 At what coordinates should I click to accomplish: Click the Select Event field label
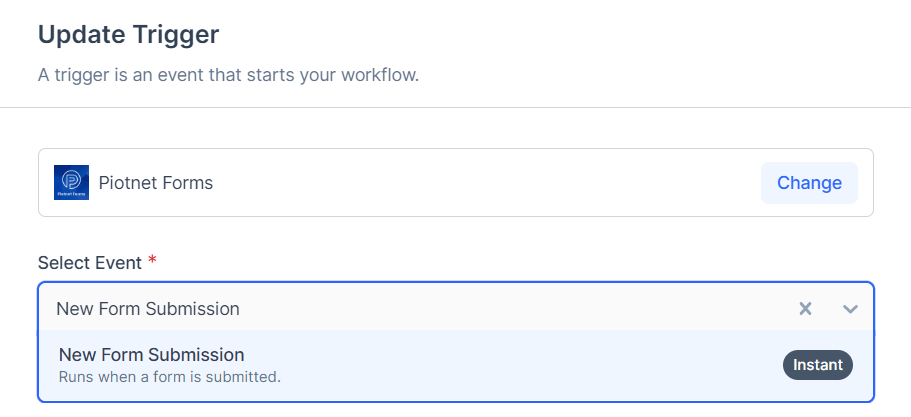pyautogui.click(x=89, y=262)
